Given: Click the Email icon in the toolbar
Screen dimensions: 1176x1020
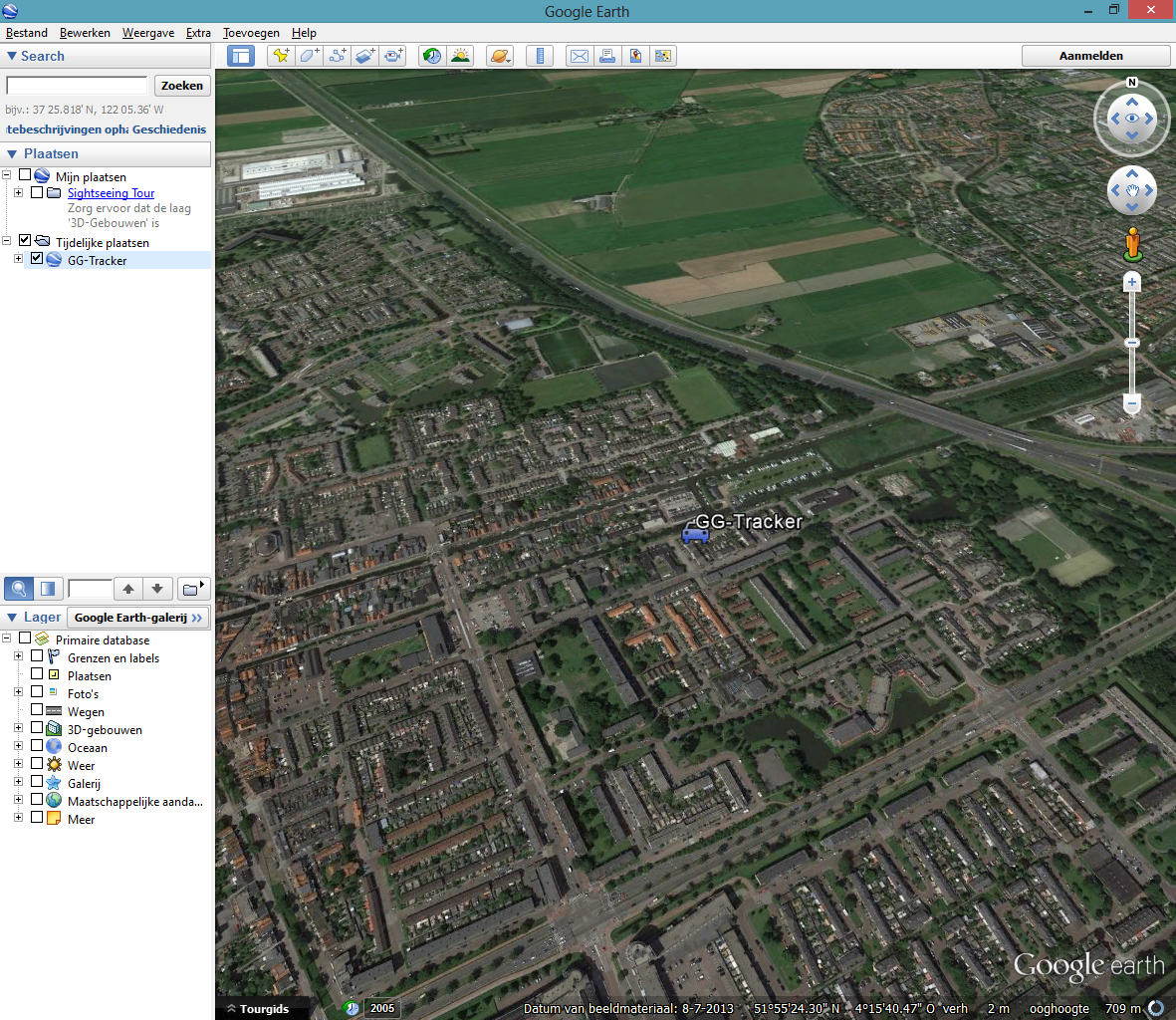Looking at the screenshot, I should 579,56.
